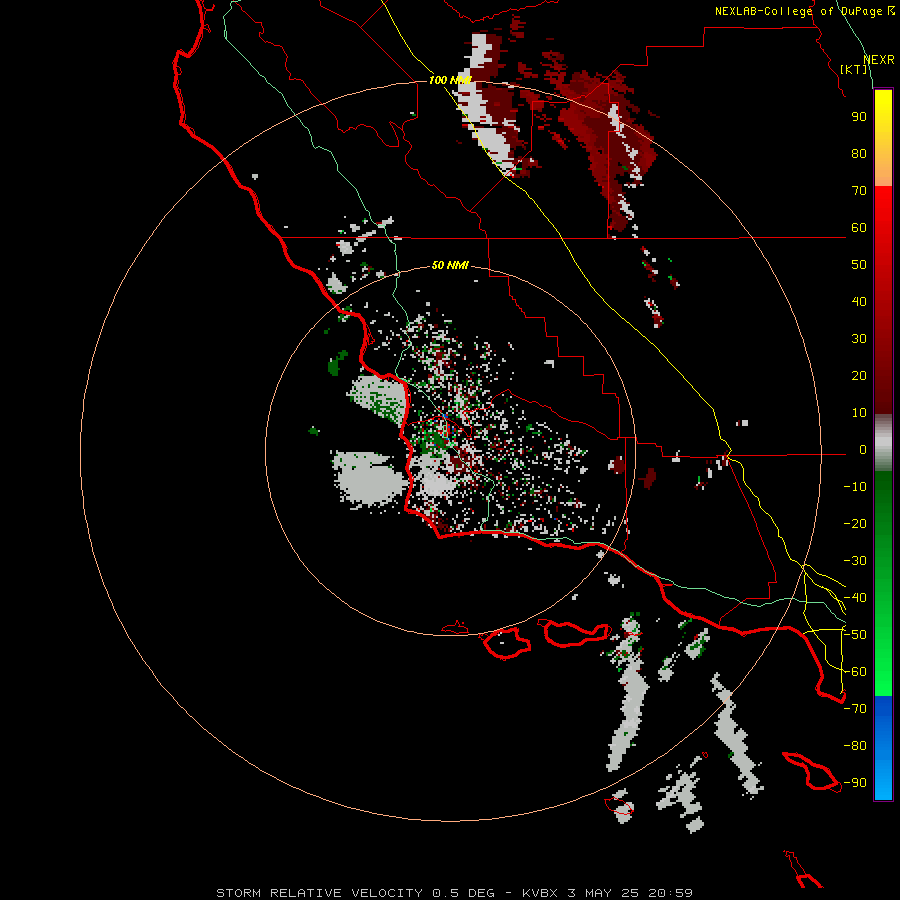Click the -20 knot scale value
The width and height of the screenshot is (900, 900).
point(855,523)
